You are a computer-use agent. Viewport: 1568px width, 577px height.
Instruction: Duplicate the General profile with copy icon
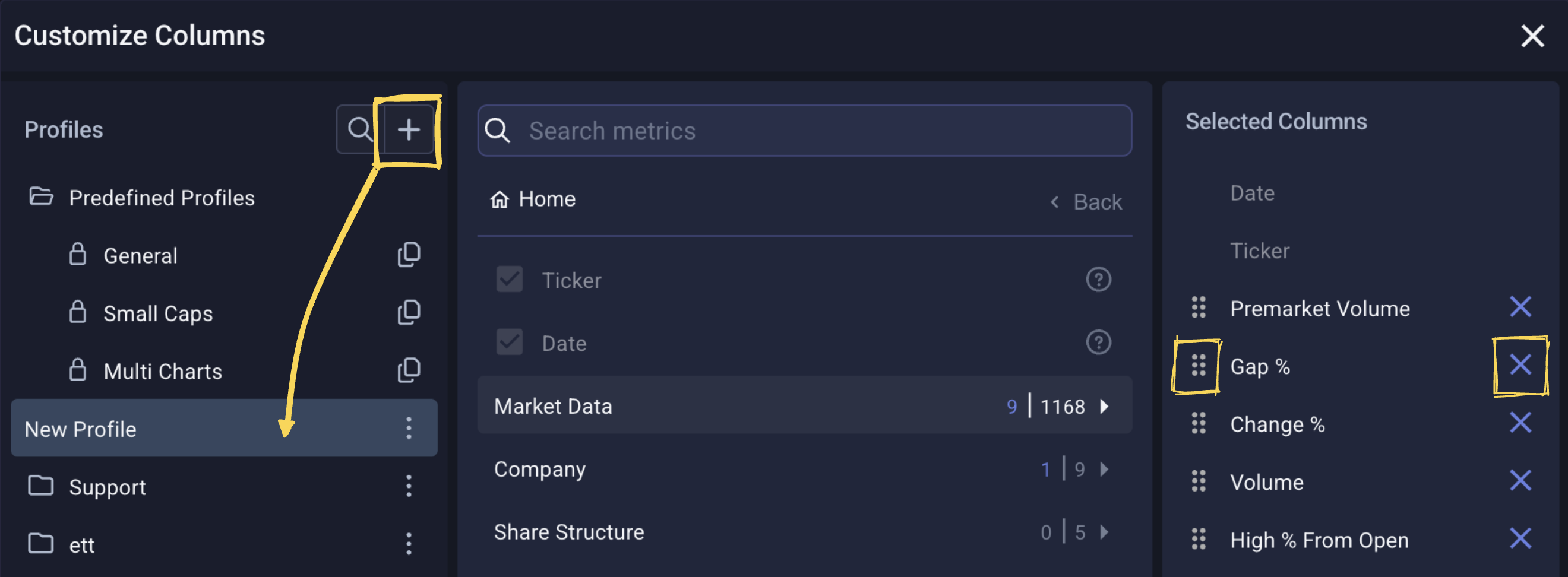(x=409, y=255)
